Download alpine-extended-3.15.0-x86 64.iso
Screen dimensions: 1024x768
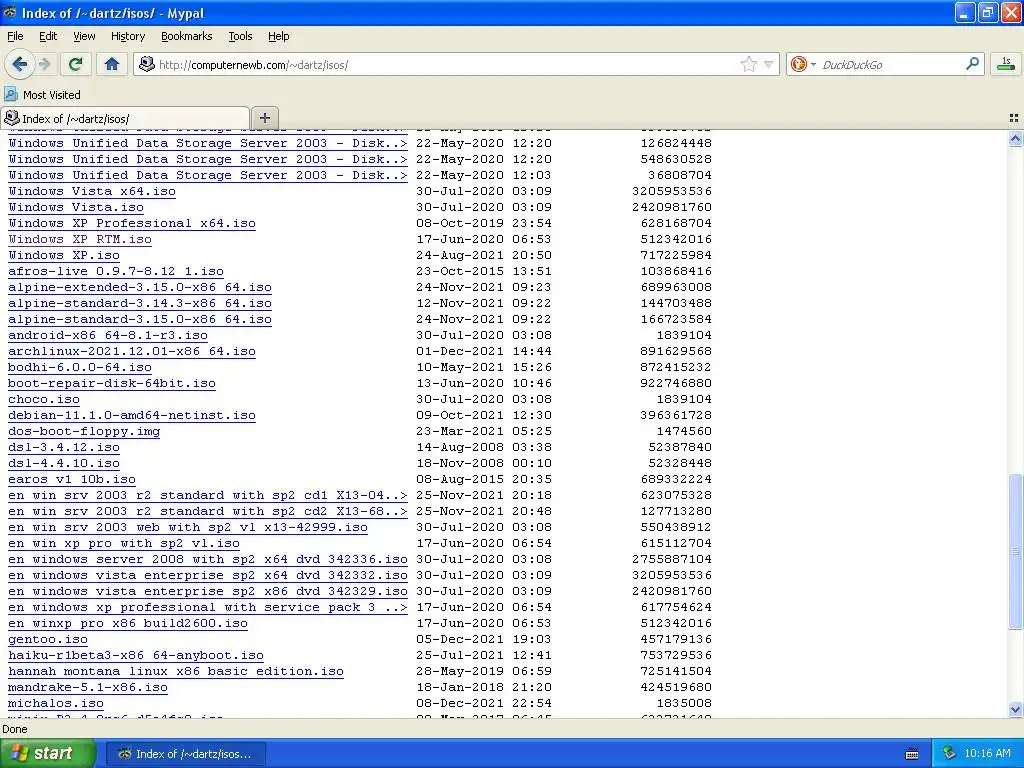pyautogui.click(x=140, y=287)
